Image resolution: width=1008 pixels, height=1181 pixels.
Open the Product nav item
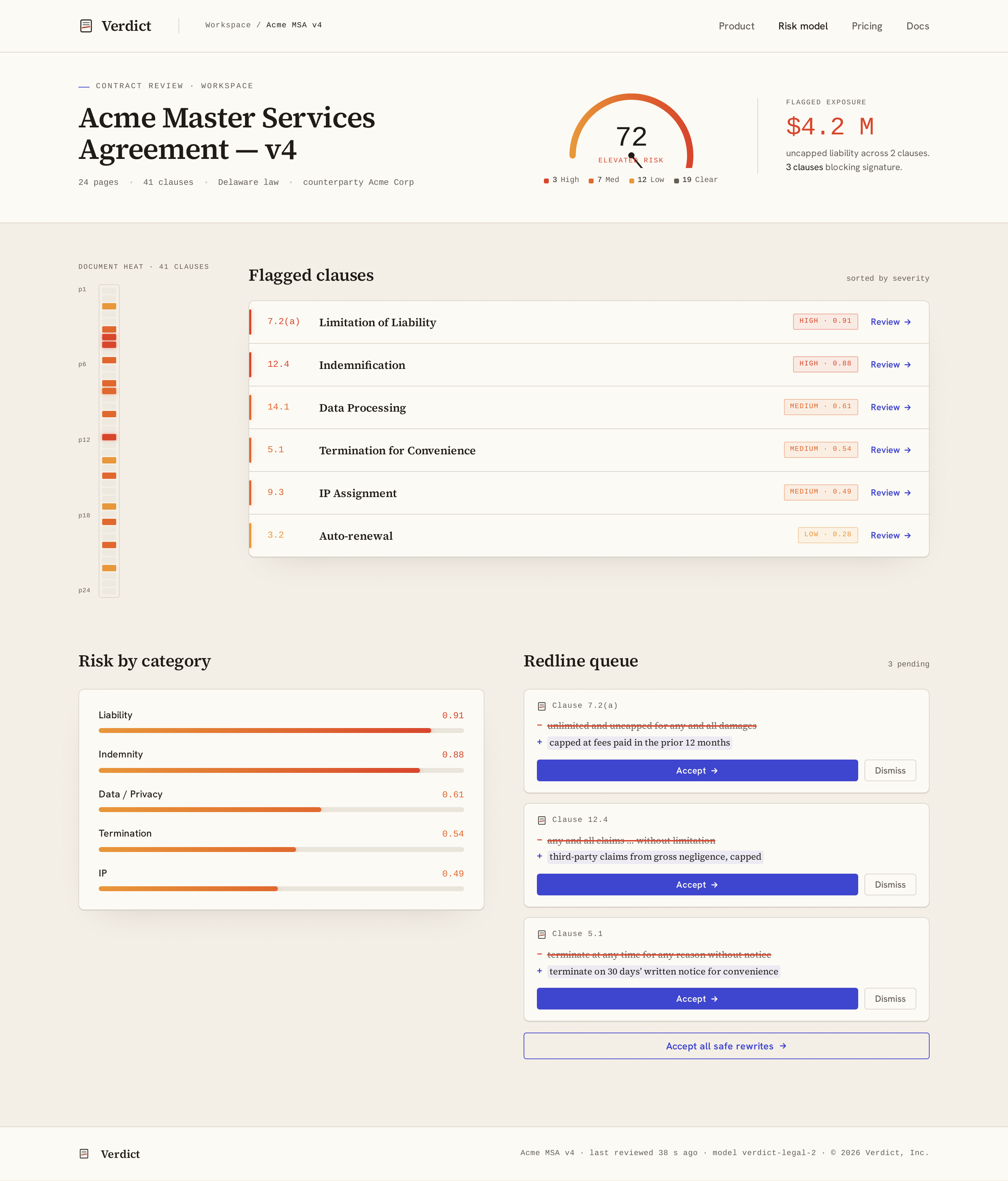pos(736,26)
